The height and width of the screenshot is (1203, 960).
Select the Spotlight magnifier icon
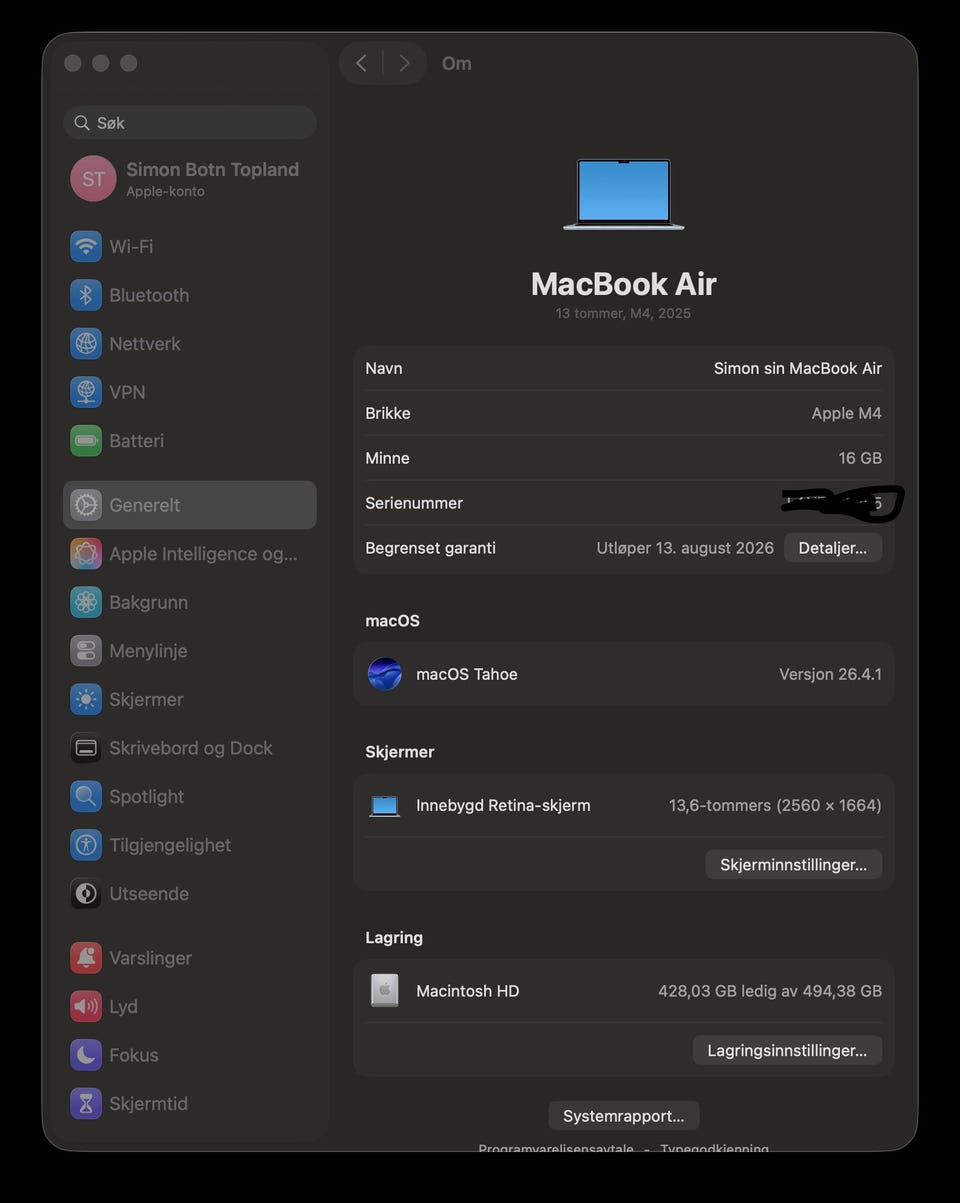(x=86, y=796)
